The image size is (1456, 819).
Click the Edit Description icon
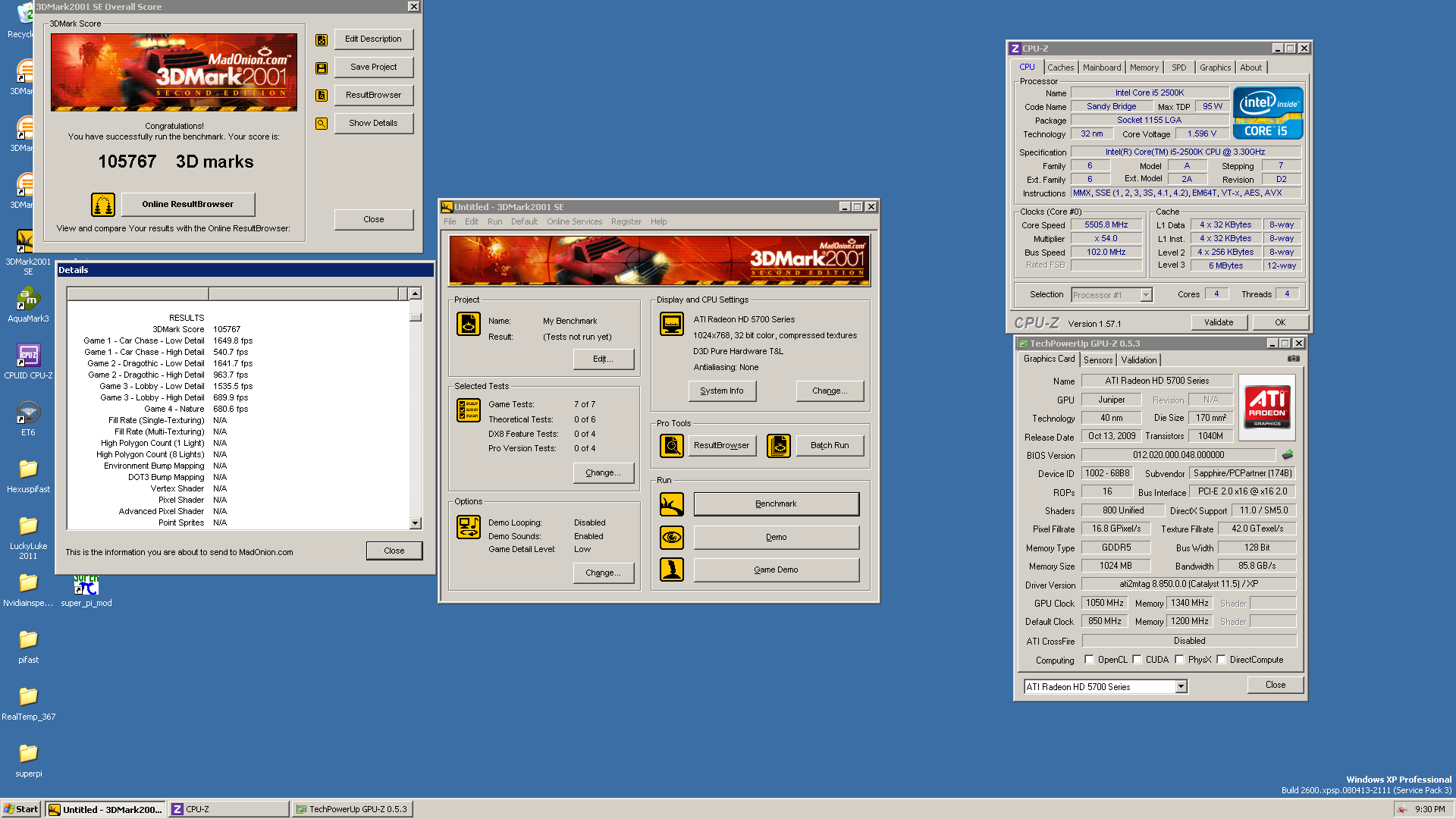click(322, 39)
